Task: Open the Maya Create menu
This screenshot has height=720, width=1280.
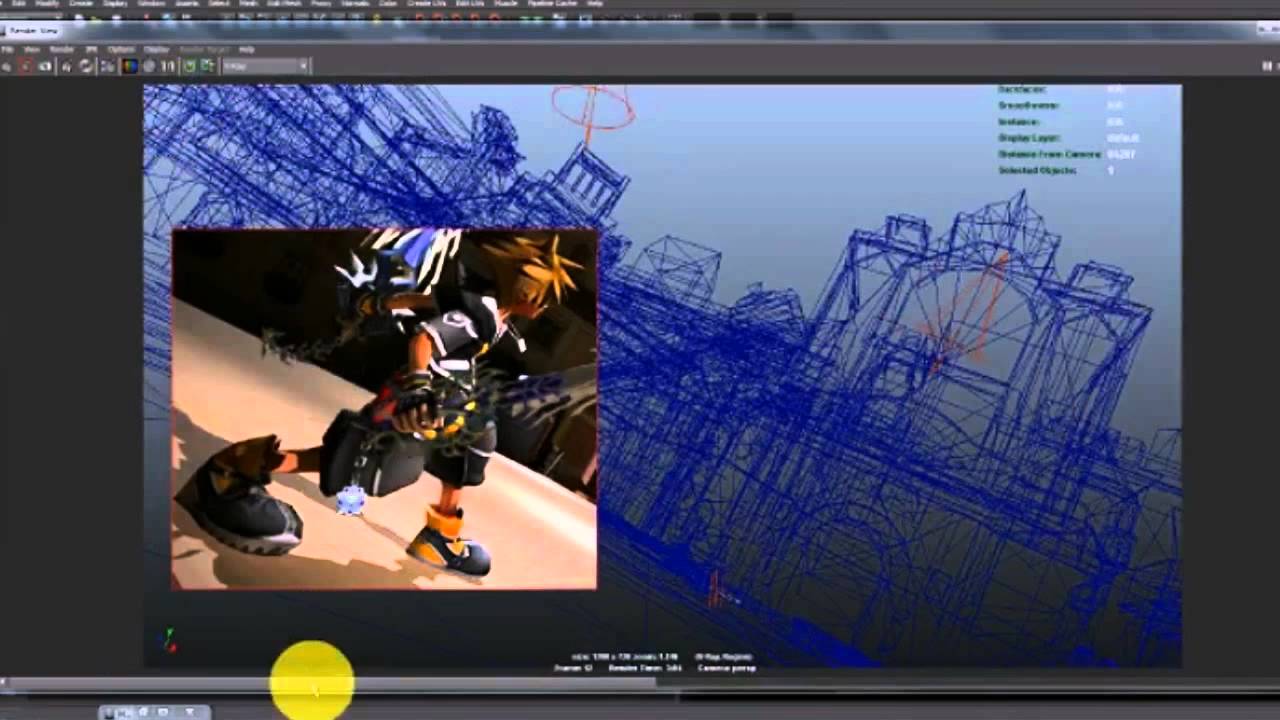Action: coord(81,4)
